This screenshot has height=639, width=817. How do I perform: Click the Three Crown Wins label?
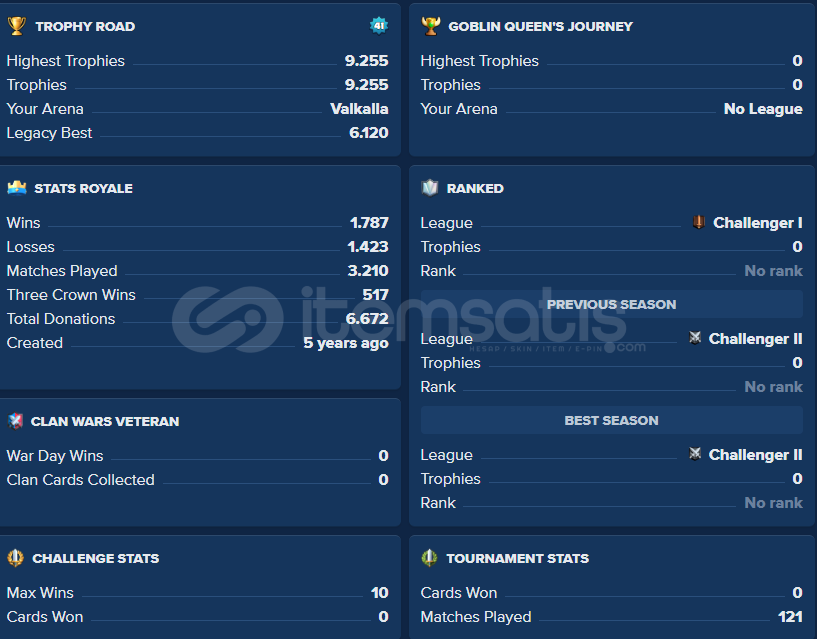71,295
